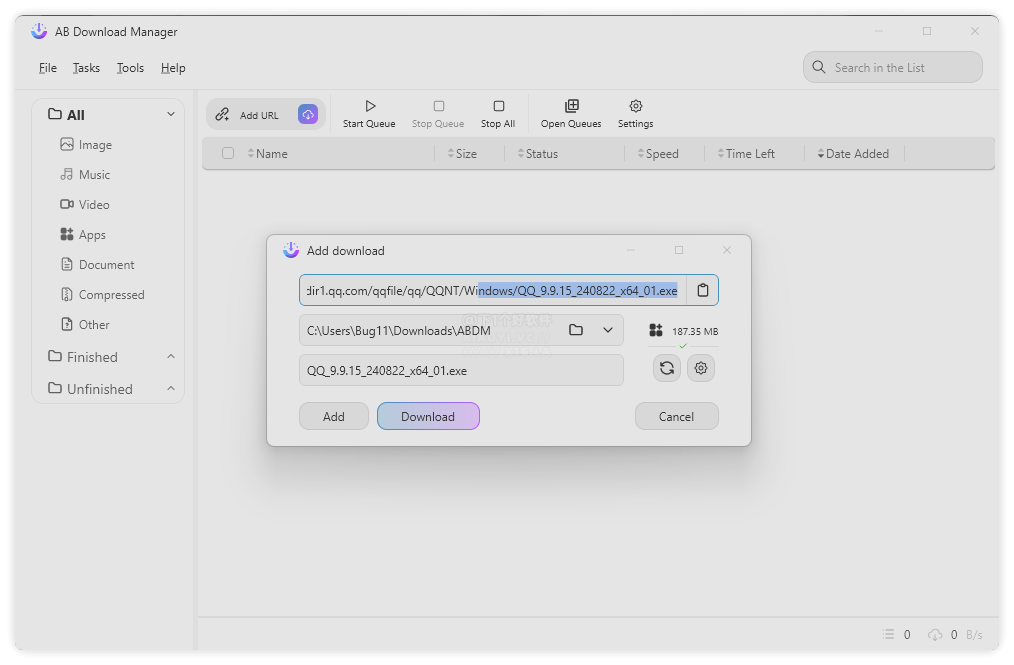
Task: Open the download location dropdown arrow
Action: [605, 329]
